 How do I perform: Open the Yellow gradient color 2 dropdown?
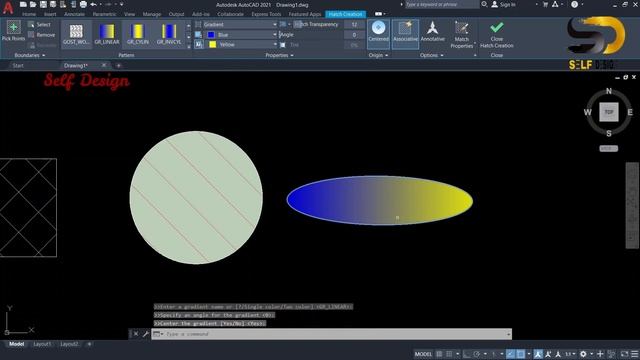coord(242,44)
